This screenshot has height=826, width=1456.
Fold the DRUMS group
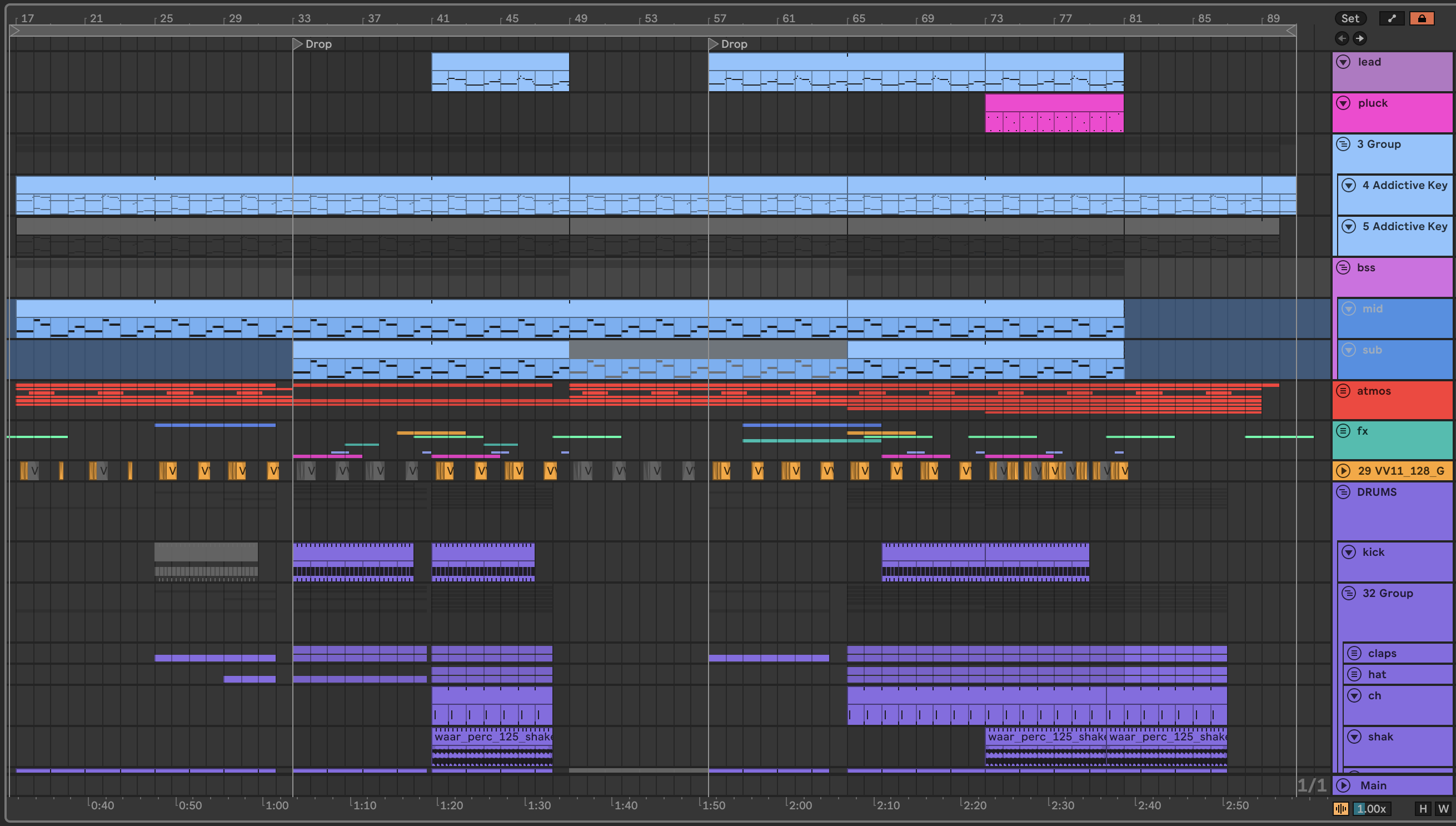tap(1343, 492)
